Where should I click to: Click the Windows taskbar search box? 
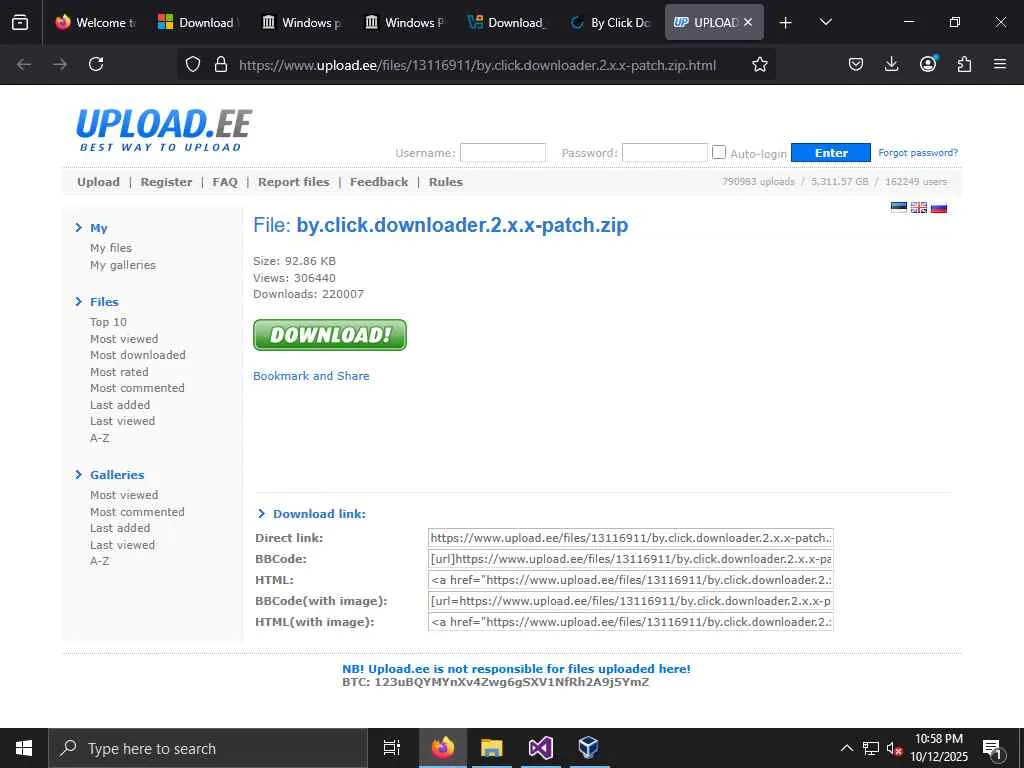[208, 748]
